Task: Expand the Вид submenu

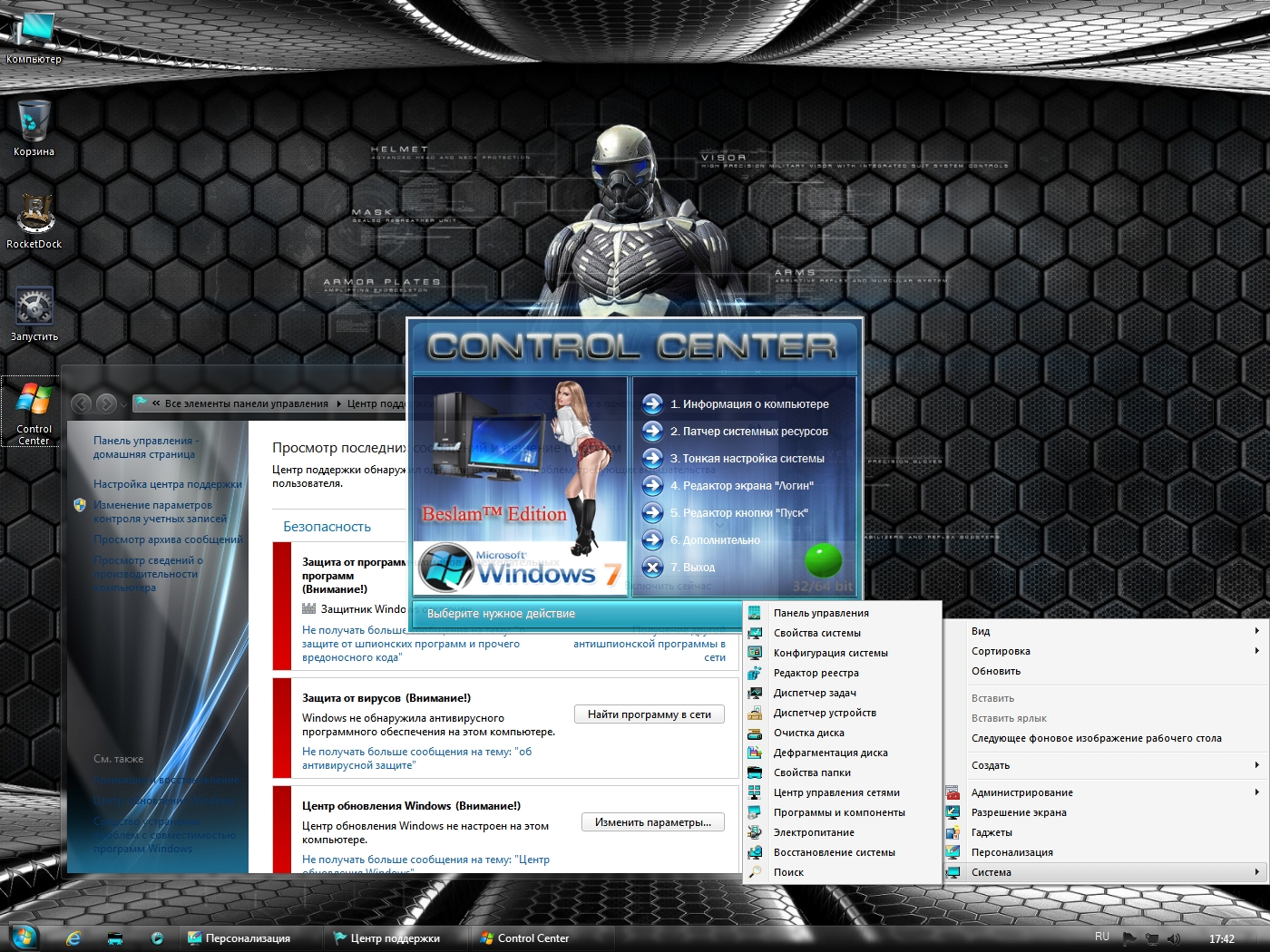Action: [1256, 631]
